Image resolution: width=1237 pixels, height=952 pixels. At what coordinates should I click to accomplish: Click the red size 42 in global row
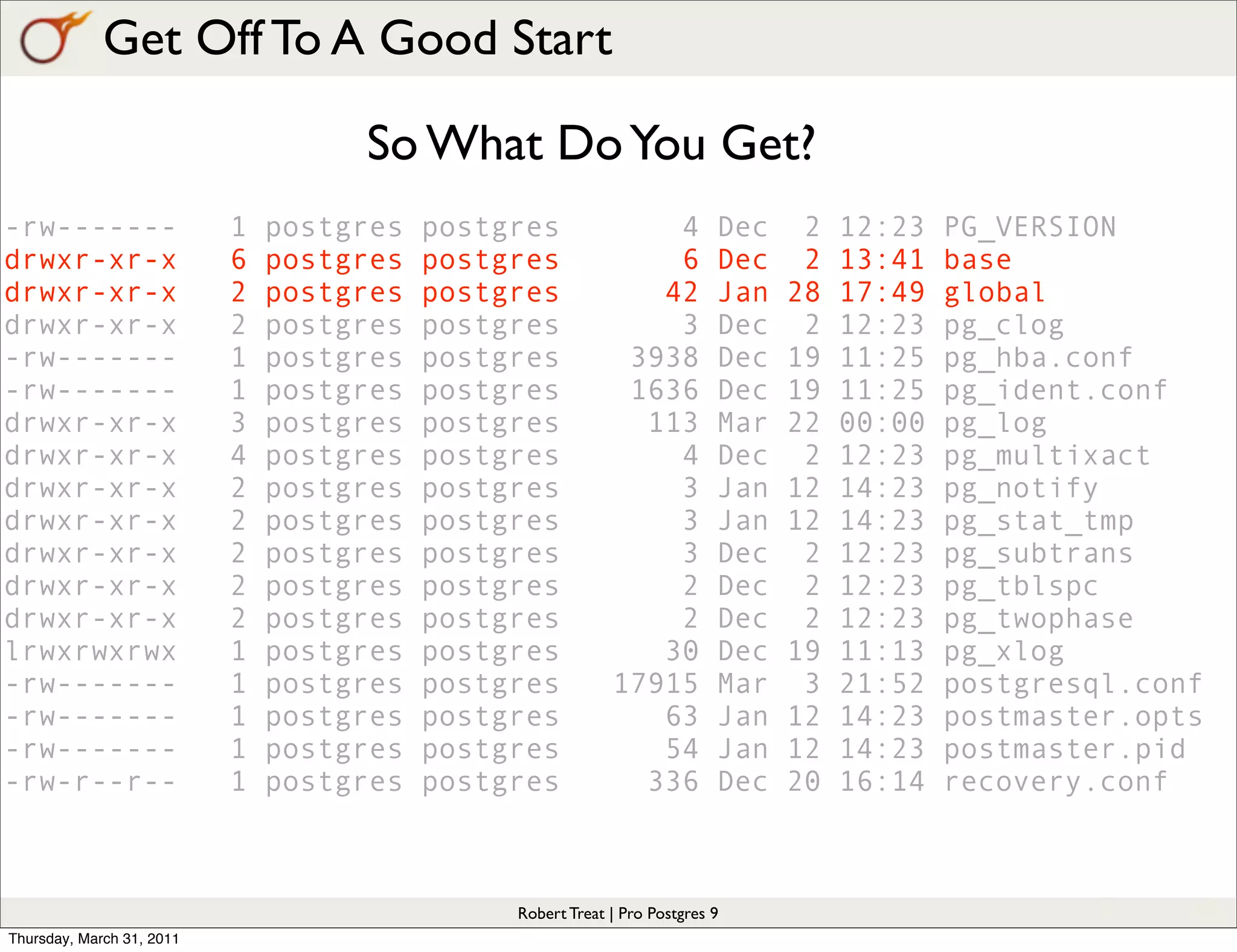682,293
